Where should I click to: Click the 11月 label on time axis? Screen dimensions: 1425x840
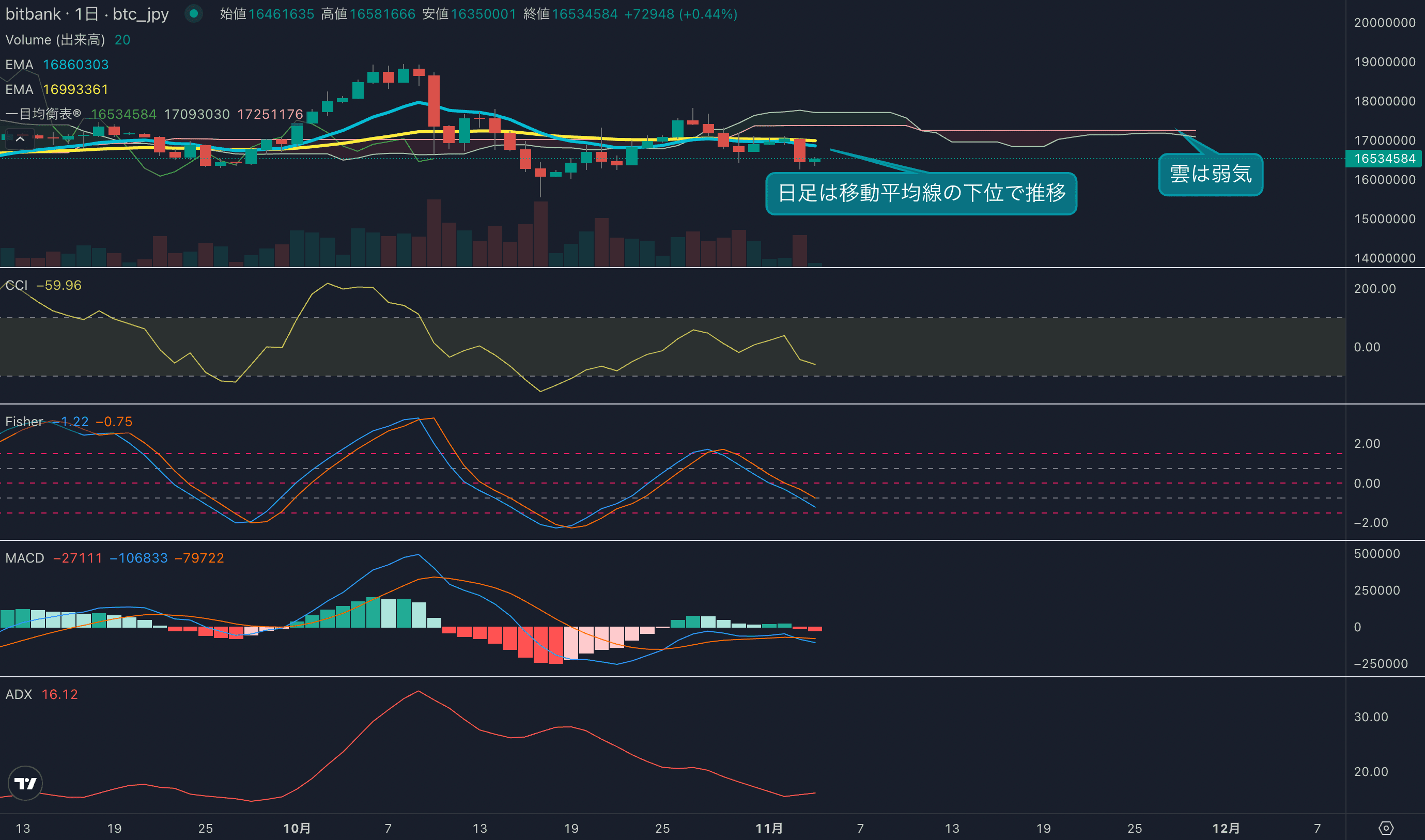tap(769, 828)
